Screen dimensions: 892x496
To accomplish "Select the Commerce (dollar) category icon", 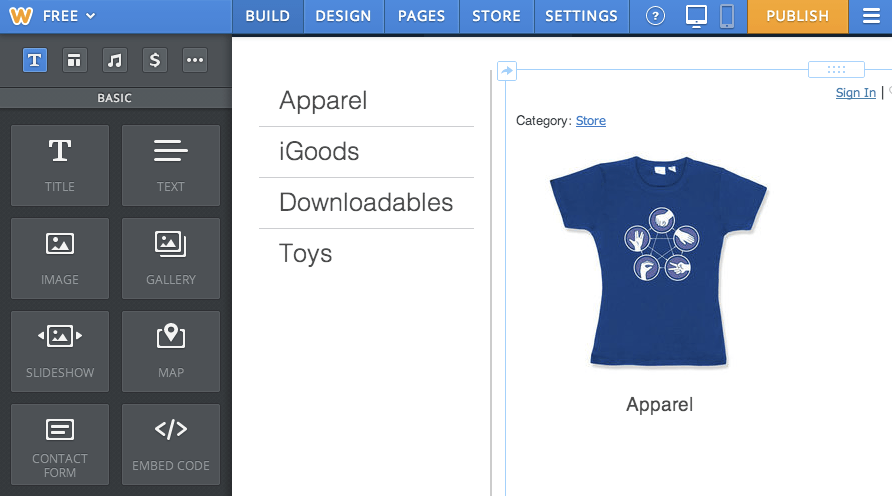I will (155, 60).
